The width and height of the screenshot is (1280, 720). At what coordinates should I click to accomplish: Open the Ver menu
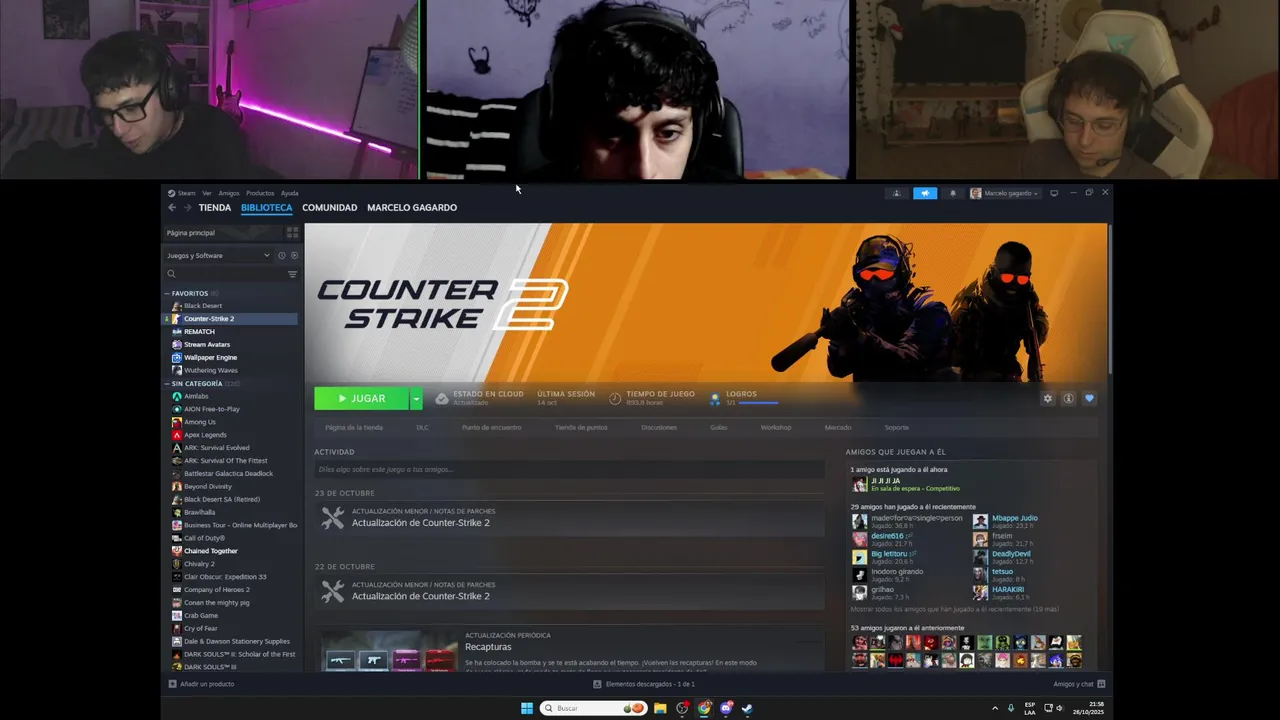[x=207, y=193]
